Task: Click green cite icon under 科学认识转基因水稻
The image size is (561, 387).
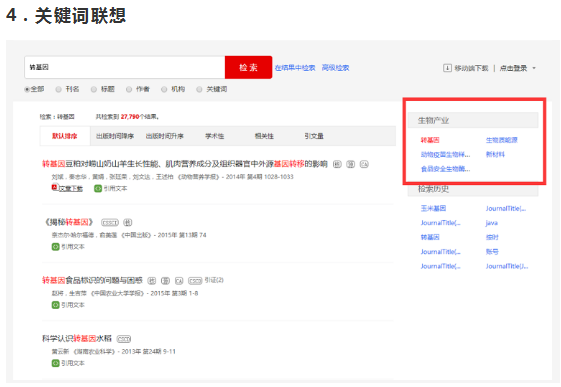Action: pos(55,363)
